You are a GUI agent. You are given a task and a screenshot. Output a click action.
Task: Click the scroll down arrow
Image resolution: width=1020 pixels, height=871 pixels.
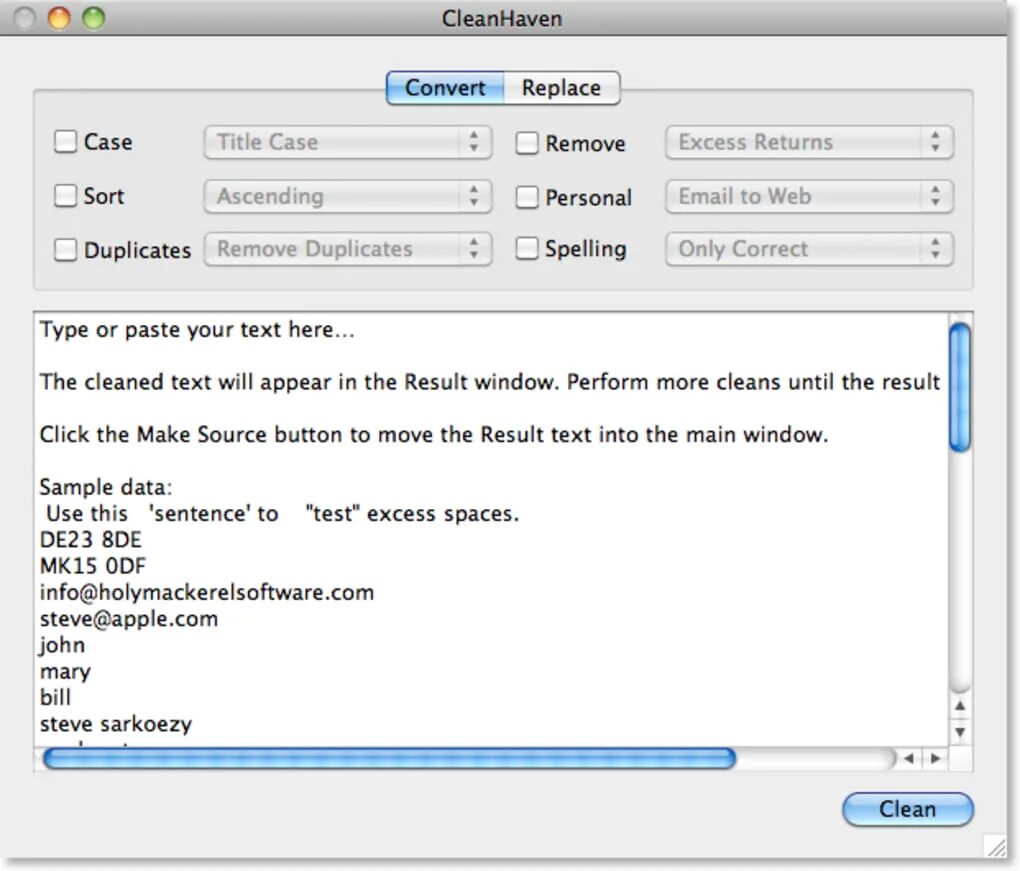click(960, 732)
